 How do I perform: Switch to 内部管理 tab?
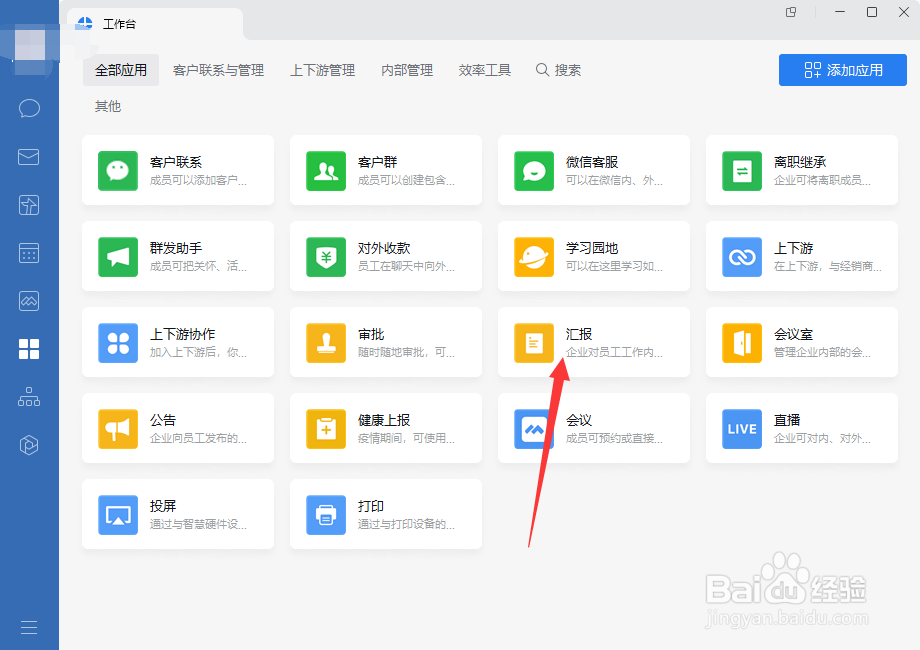pyautogui.click(x=407, y=70)
